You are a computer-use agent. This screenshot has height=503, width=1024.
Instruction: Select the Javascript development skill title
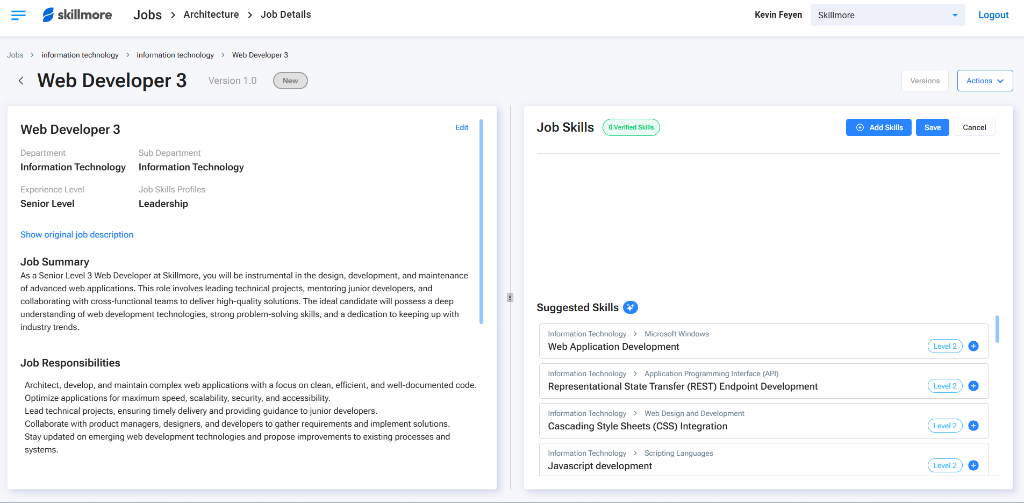point(600,466)
